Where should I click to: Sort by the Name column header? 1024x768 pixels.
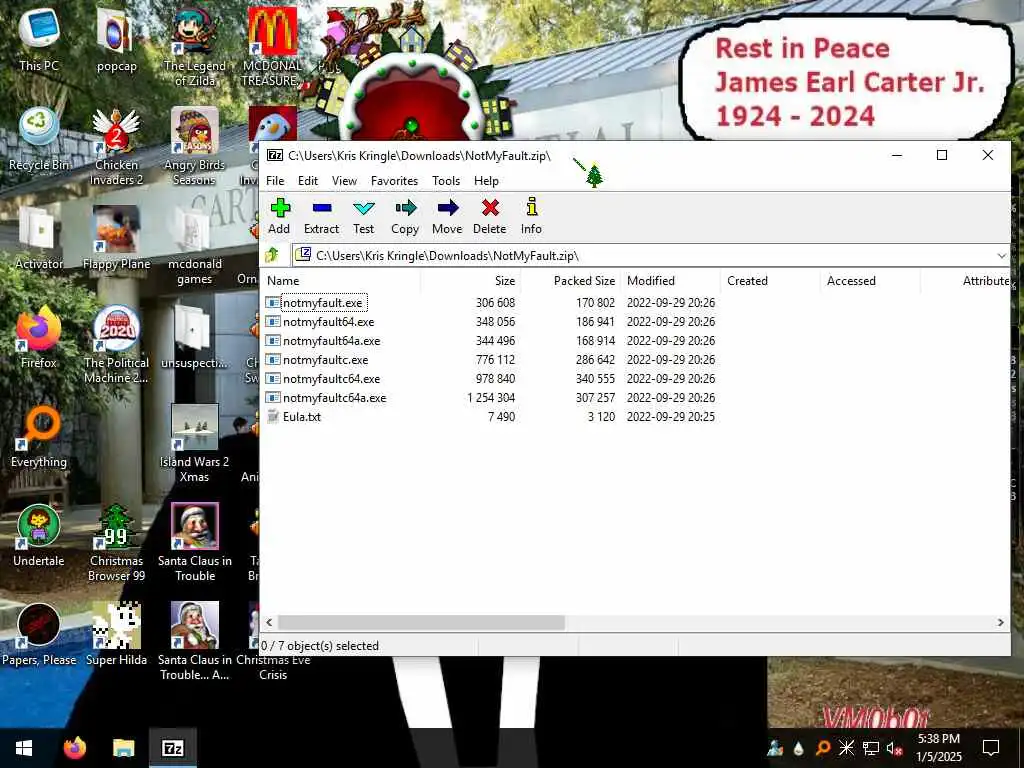340,281
